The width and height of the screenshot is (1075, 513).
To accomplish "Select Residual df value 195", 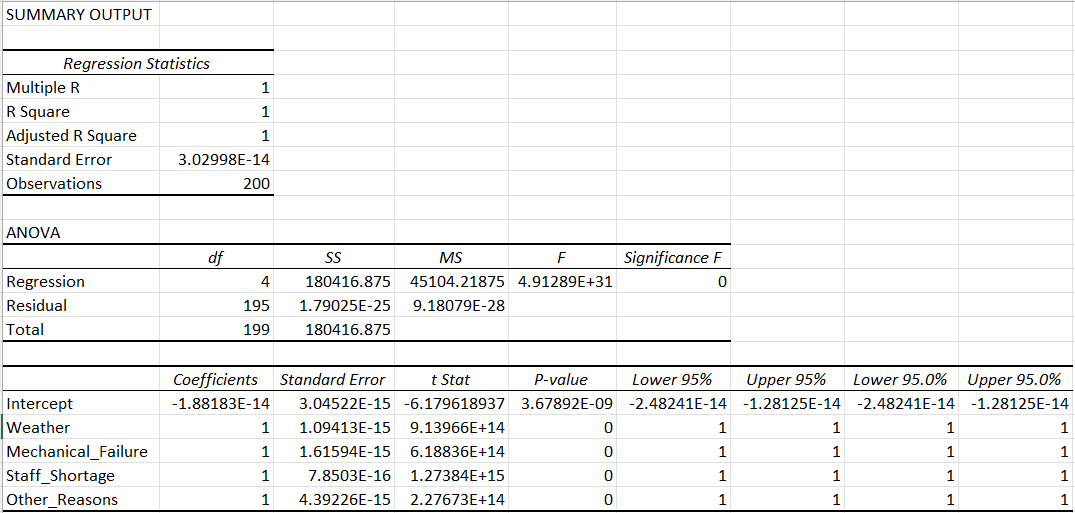I will 217,306.
